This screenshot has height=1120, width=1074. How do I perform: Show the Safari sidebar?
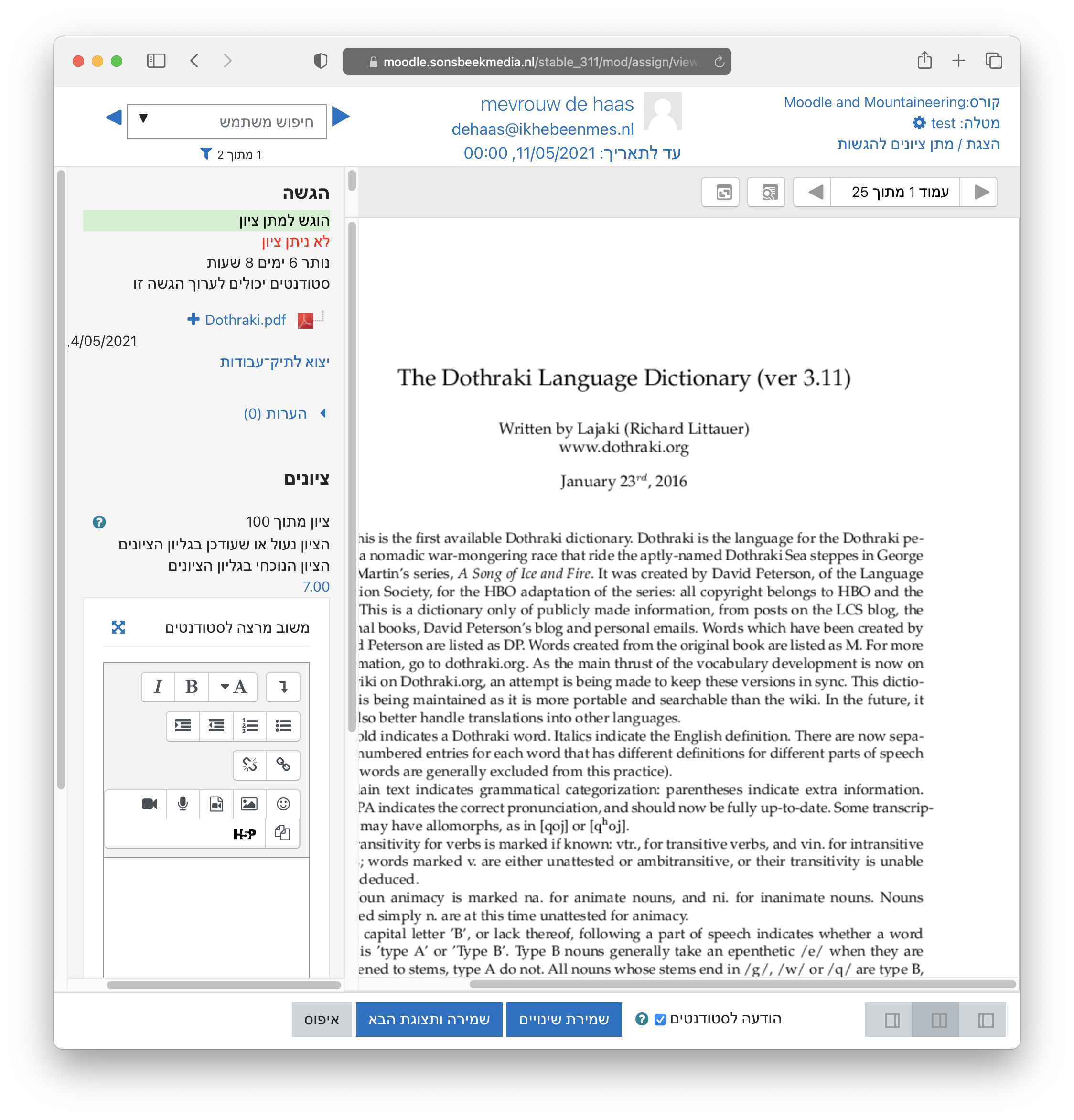[155, 61]
